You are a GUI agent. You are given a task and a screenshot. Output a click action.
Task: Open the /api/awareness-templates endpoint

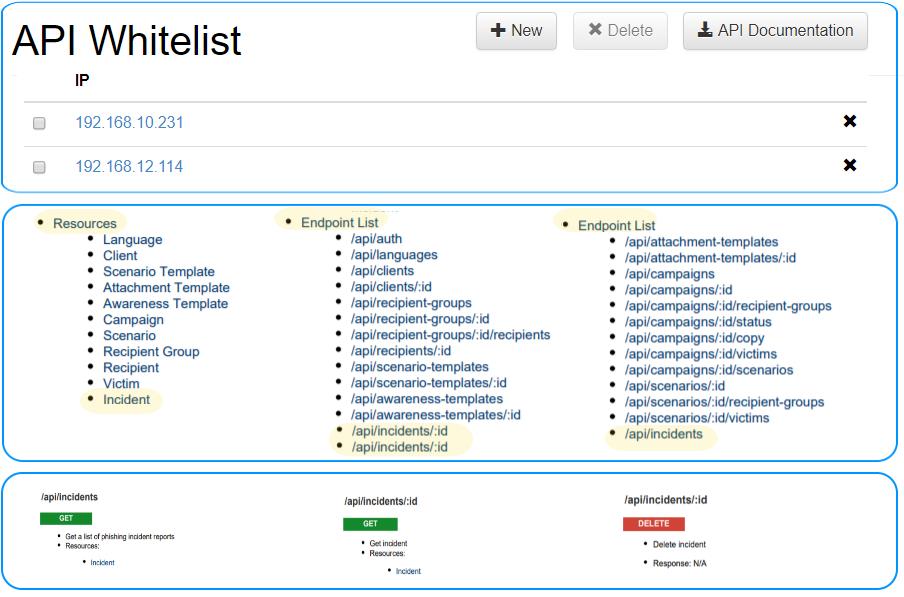click(427, 399)
